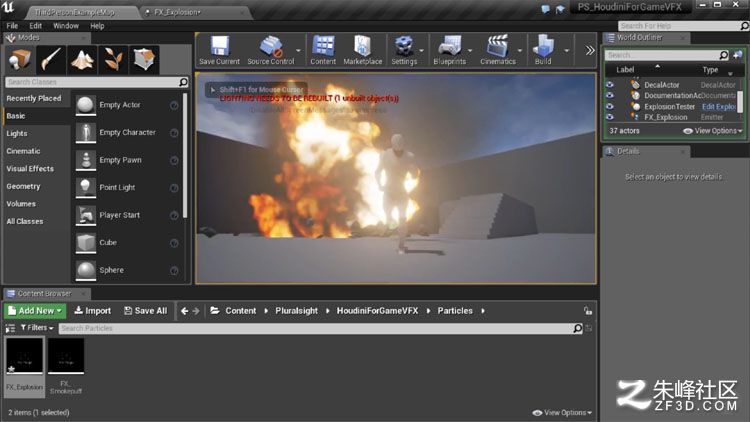Open the Blueprints dropdown arrow
The width and height of the screenshot is (750, 422).
click(470, 50)
